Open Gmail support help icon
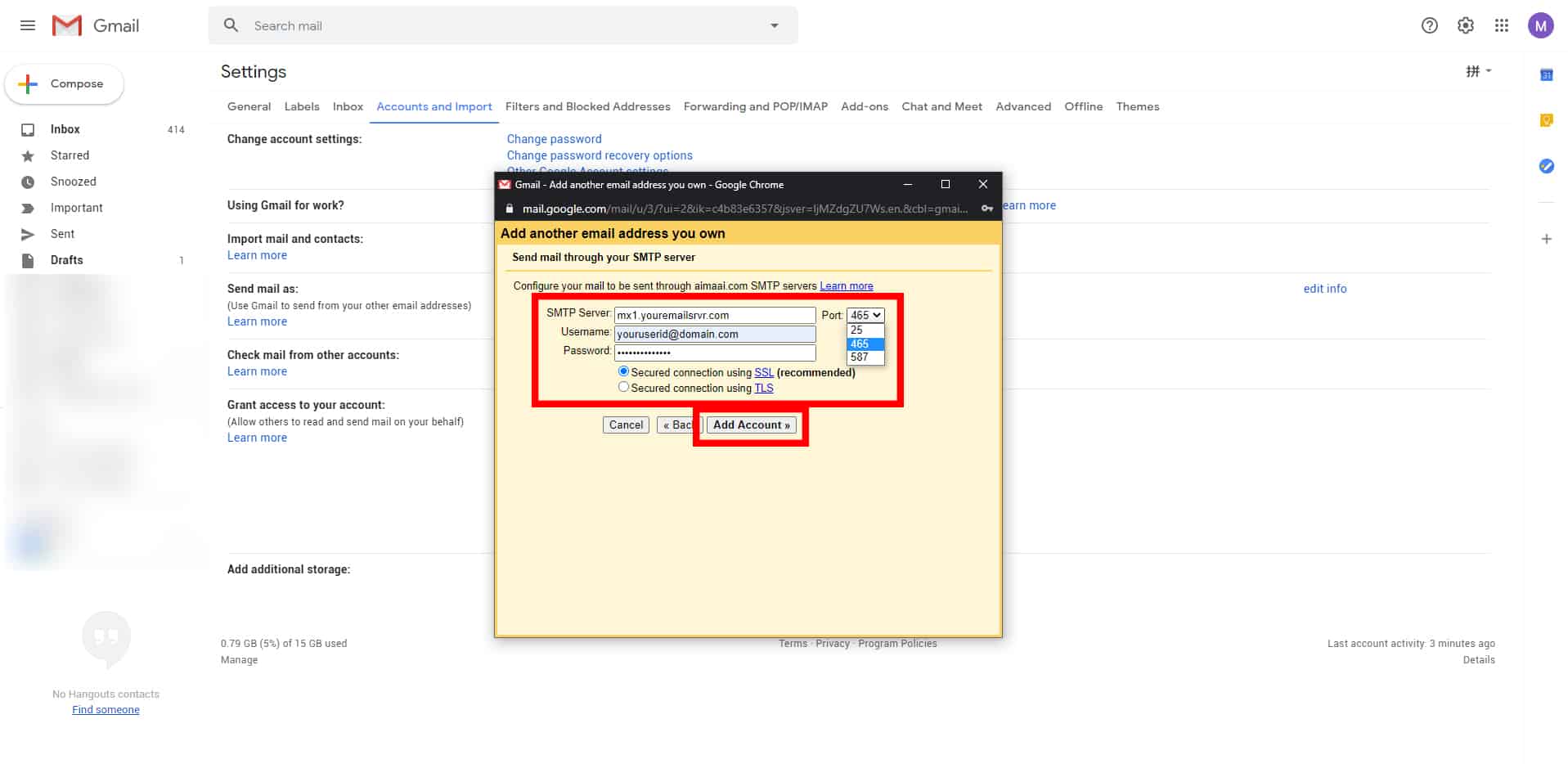This screenshot has width=1568, height=764. pyautogui.click(x=1429, y=25)
